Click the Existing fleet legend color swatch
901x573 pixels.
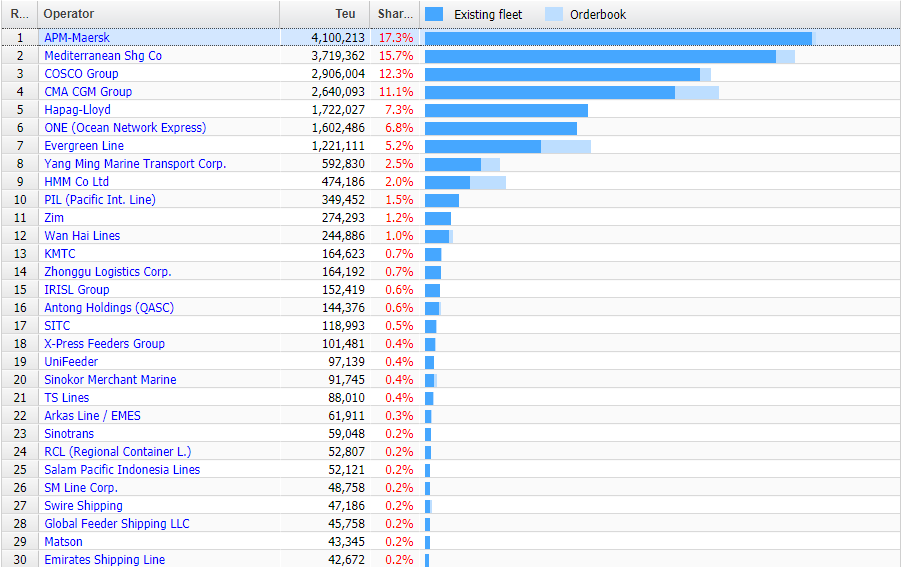tap(434, 14)
